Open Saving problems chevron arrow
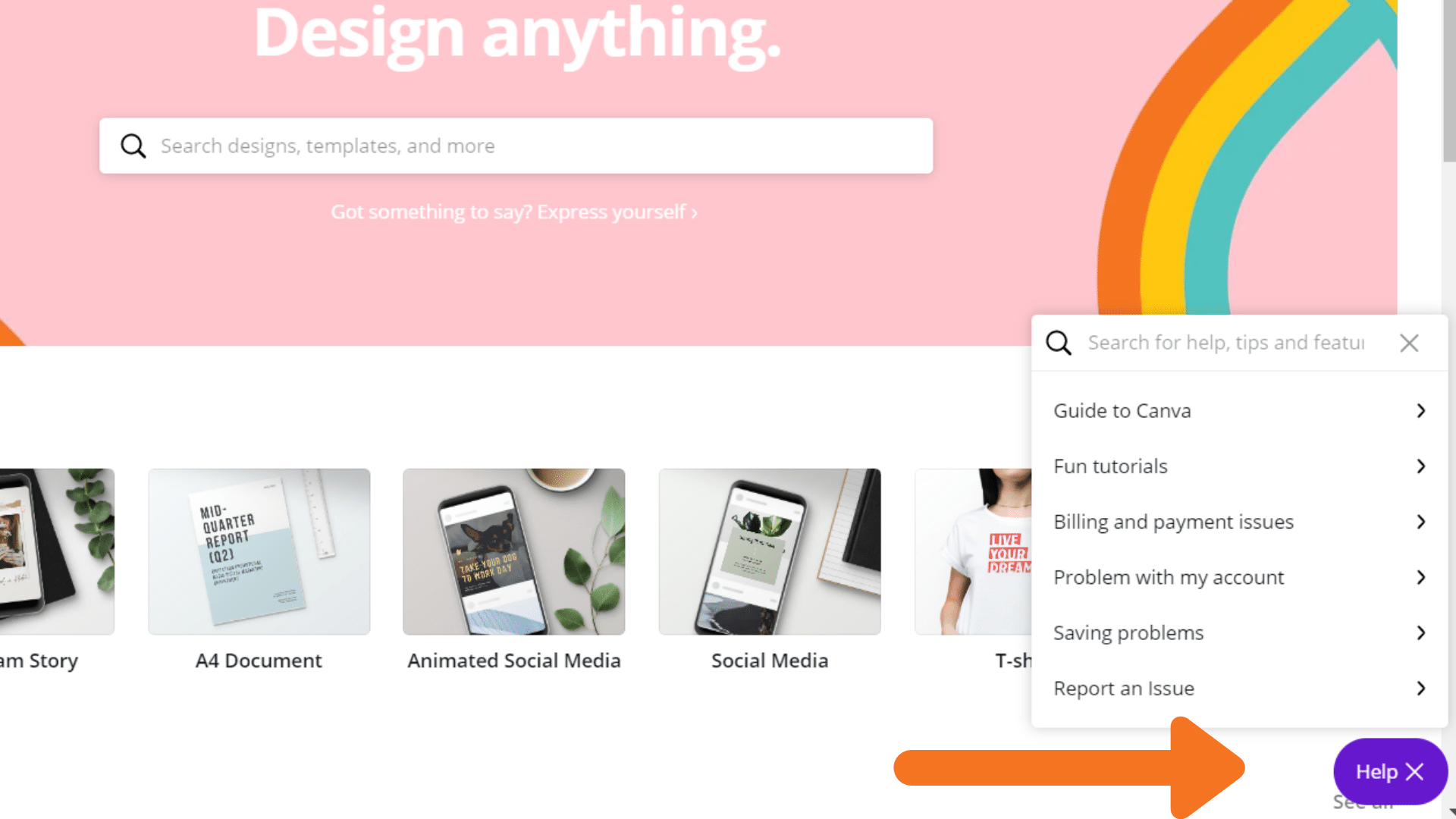This screenshot has height=819, width=1456. coord(1421,632)
